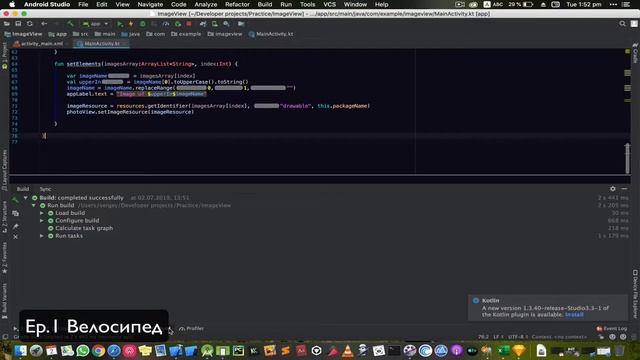Open the Tools menu
640x360 pixels.
[307, 4]
